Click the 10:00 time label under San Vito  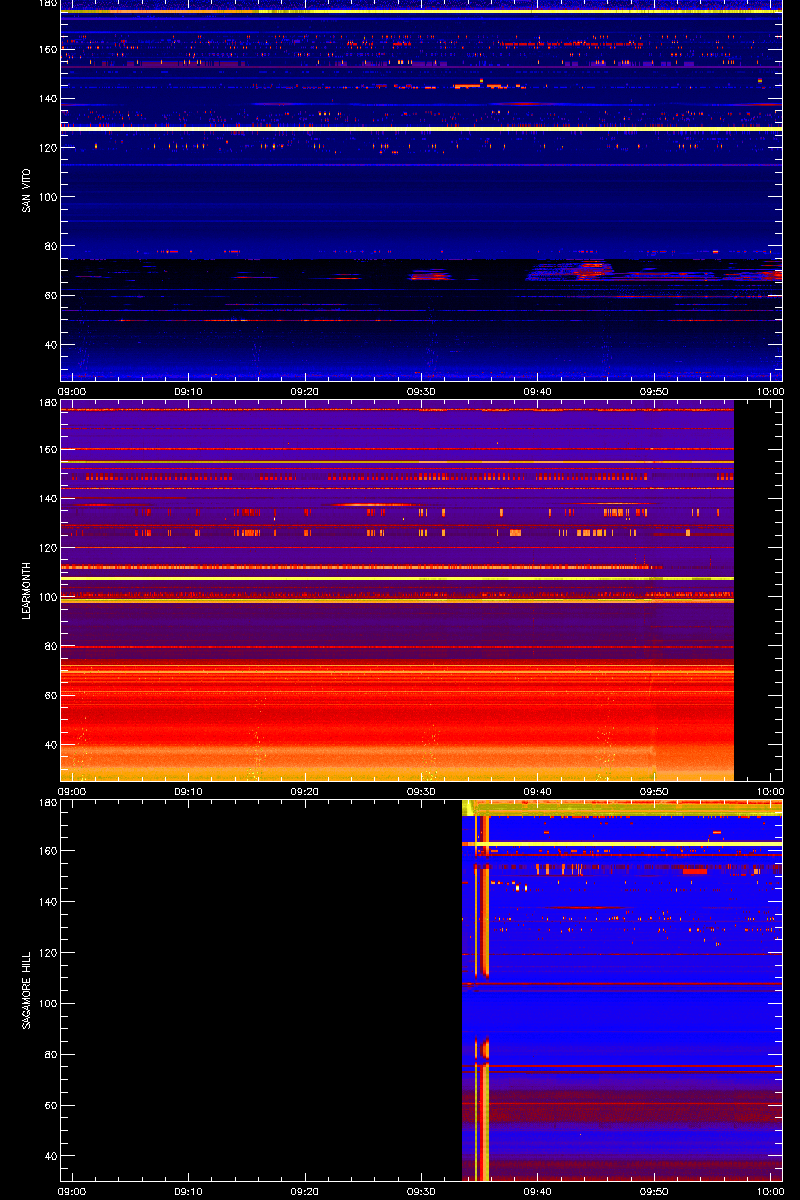point(770,391)
